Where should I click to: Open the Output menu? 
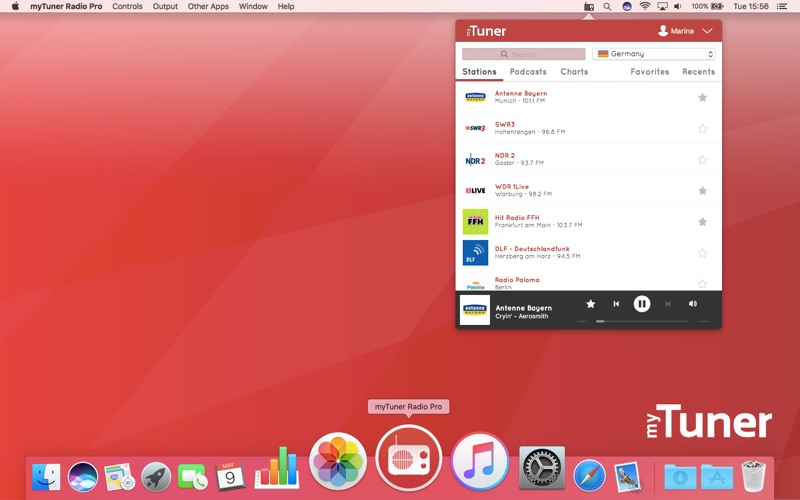click(165, 7)
